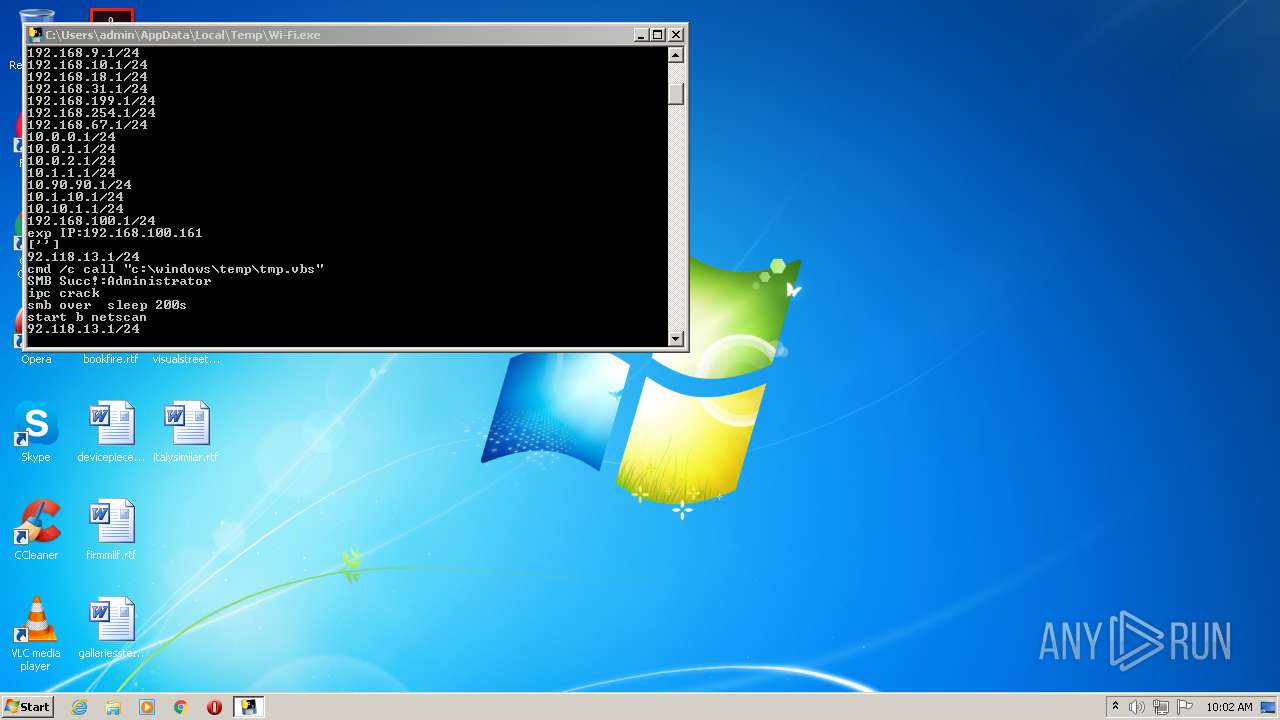Select bookfire.rtf file label
The image size is (1280, 720).
click(111, 359)
